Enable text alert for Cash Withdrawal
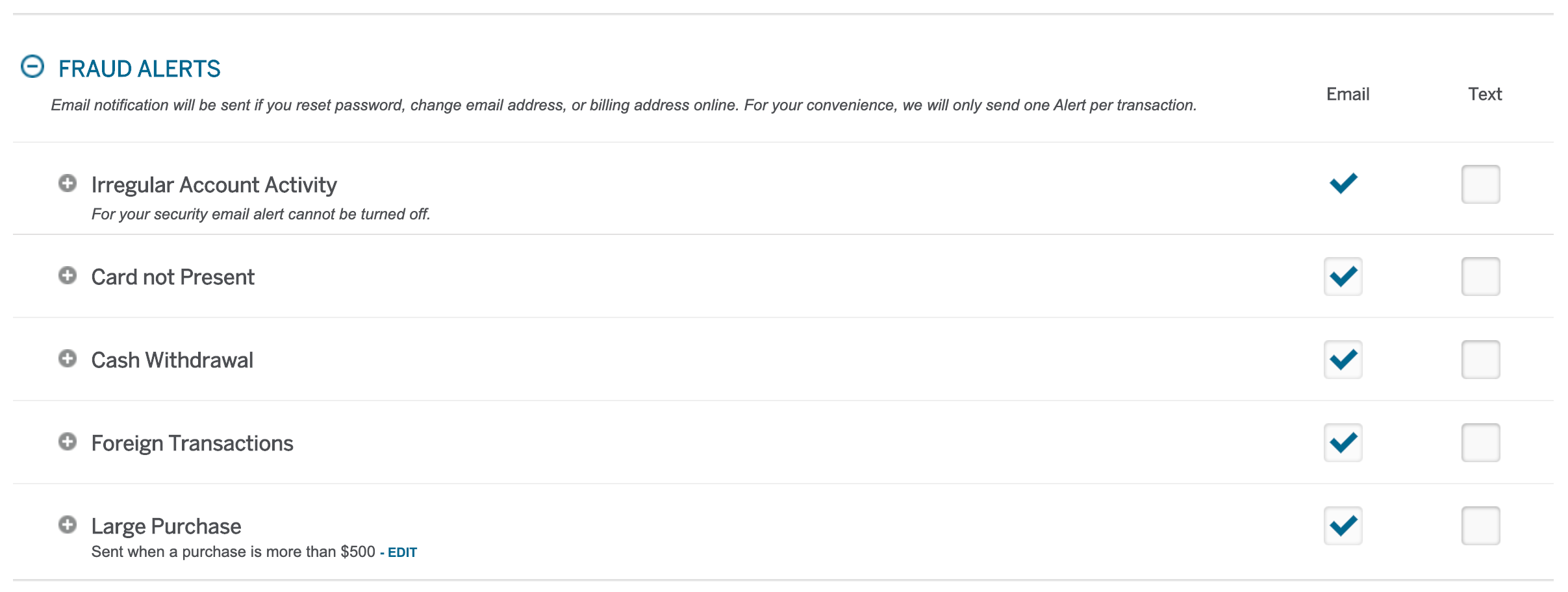Image resolution: width=1568 pixels, height=592 pixels. tap(1481, 360)
